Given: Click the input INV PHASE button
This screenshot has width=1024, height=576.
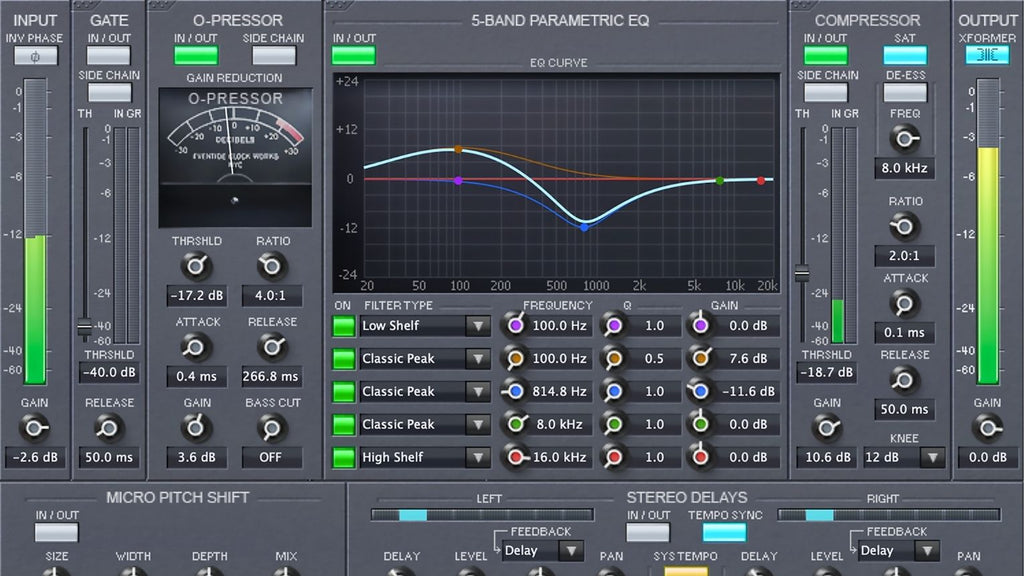Looking at the screenshot, I should click(35, 56).
